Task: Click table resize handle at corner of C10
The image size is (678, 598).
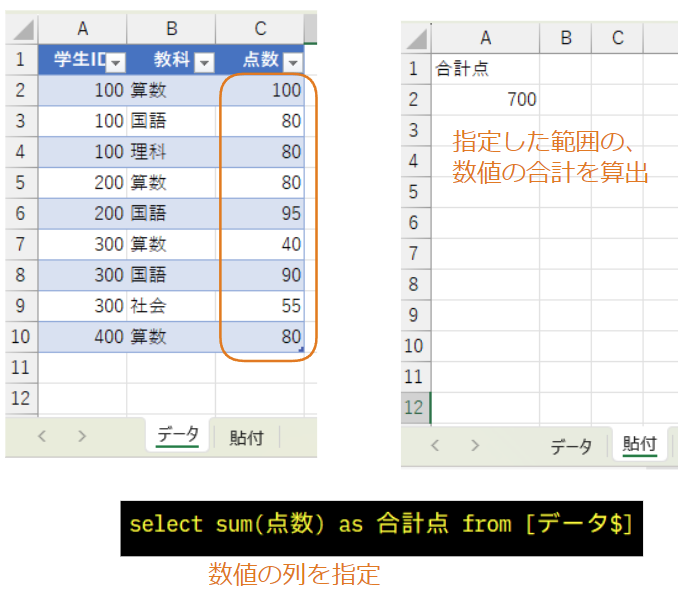Action: click(301, 349)
